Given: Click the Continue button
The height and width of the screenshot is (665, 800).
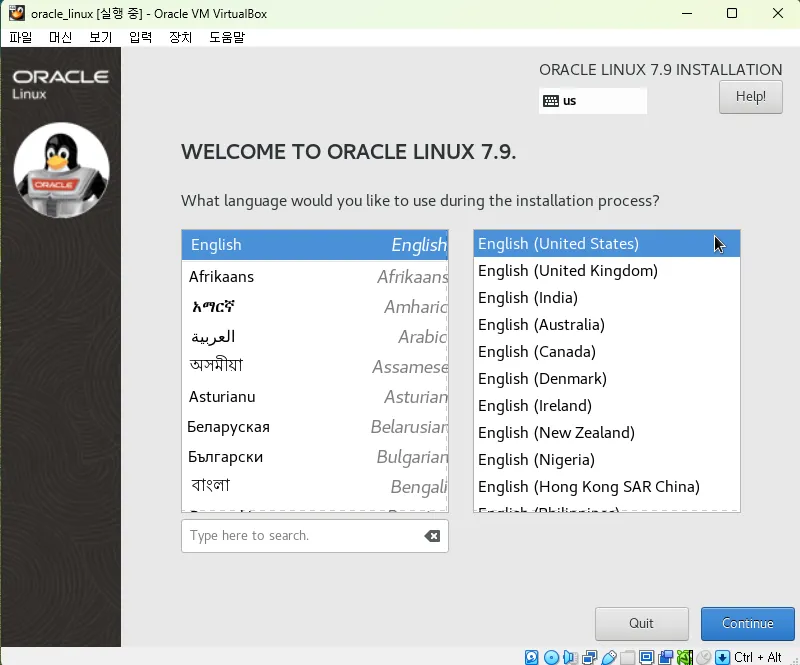Looking at the screenshot, I should [x=747, y=624].
